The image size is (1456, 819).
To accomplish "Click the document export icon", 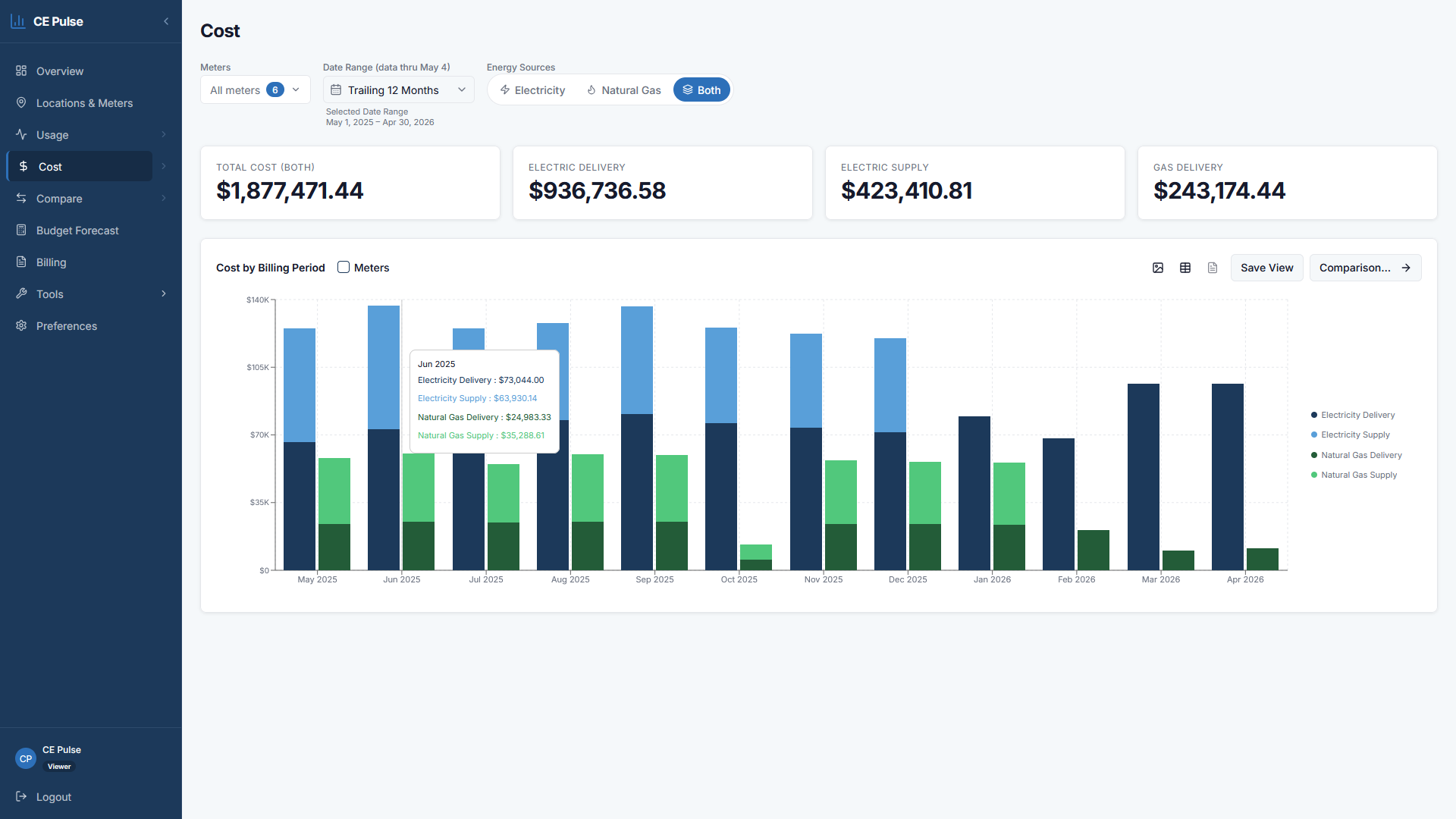I will (x=1213, y=268).
